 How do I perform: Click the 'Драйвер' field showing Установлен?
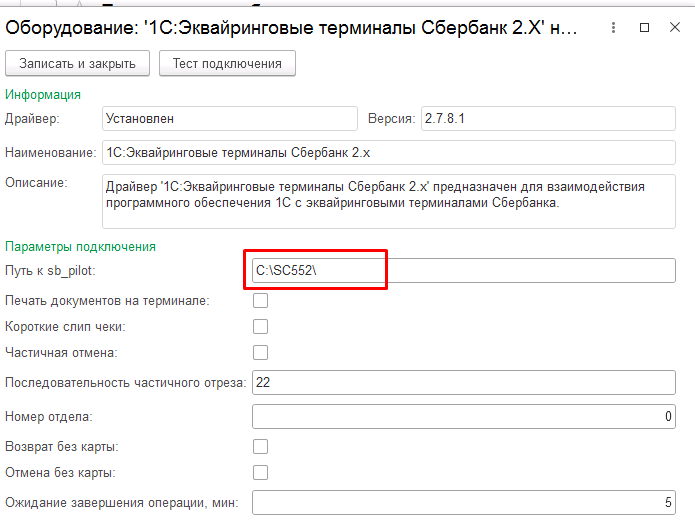point(230,118)
